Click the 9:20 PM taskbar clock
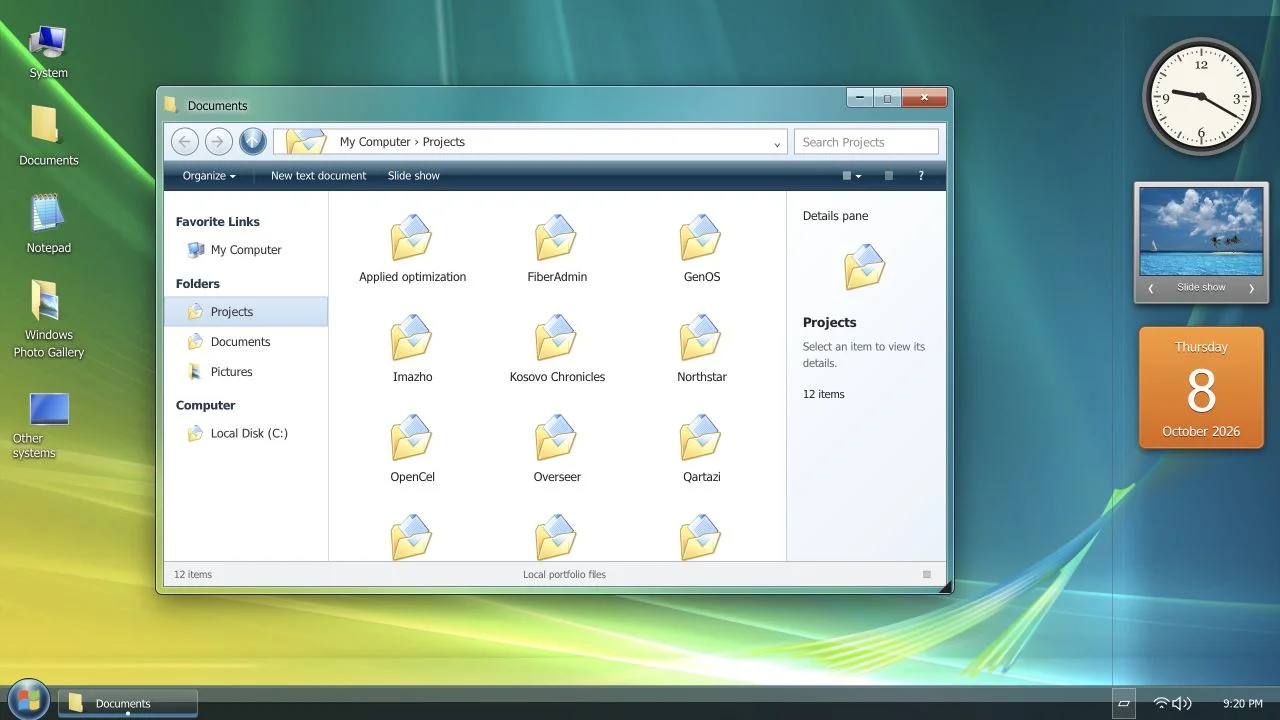 click(1243, 704)
